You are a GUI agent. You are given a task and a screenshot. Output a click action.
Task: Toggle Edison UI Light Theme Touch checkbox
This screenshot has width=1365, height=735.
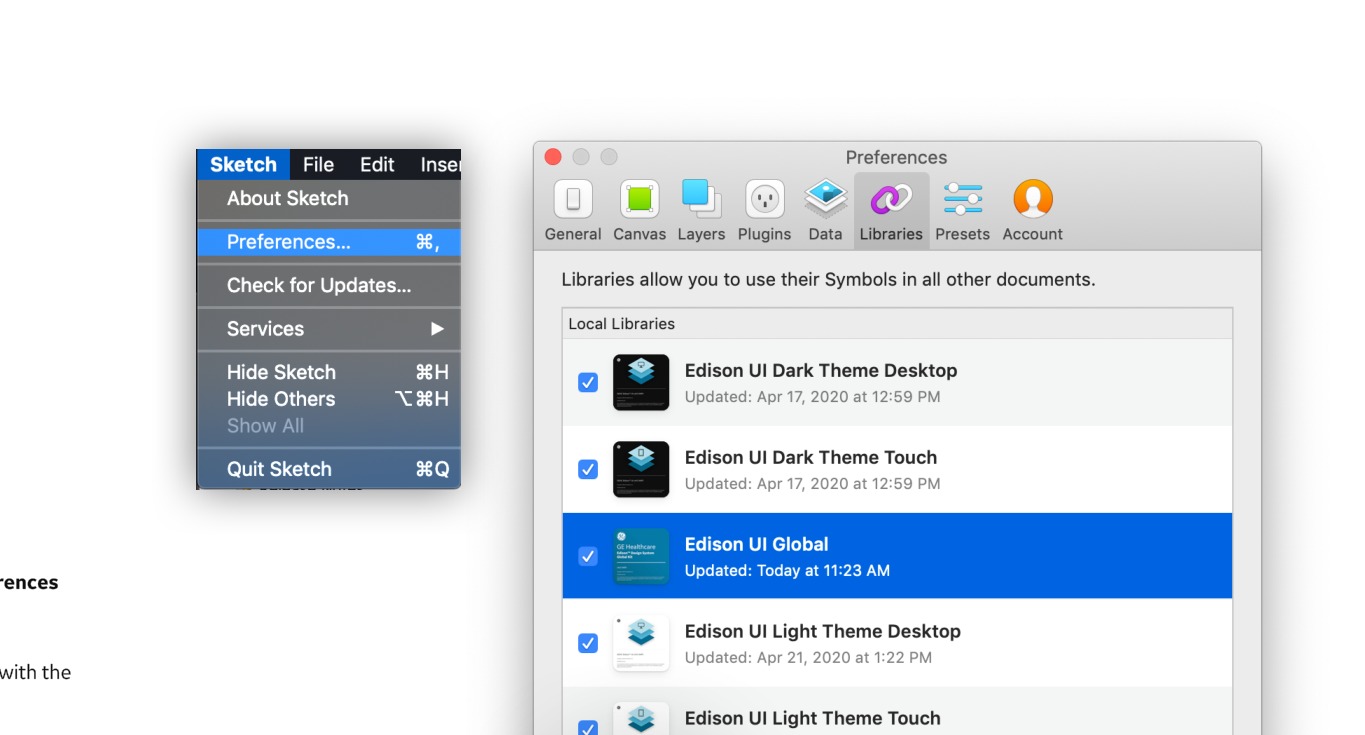pos(588,728)
